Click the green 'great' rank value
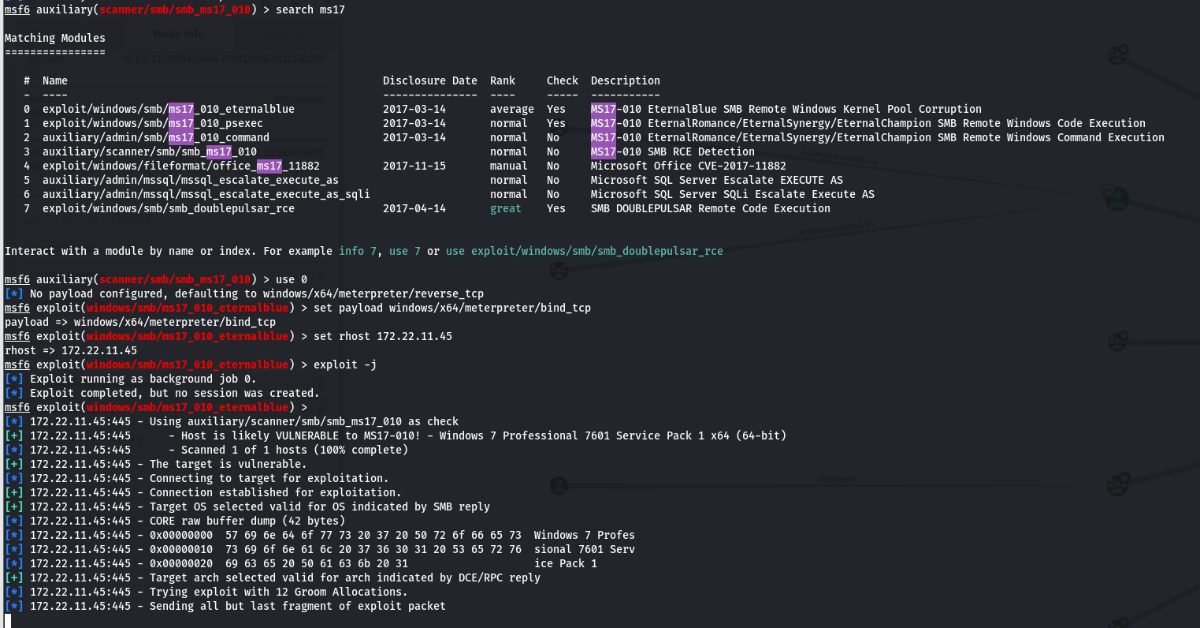The image size is (1200, 628). (x=506, y=209)
